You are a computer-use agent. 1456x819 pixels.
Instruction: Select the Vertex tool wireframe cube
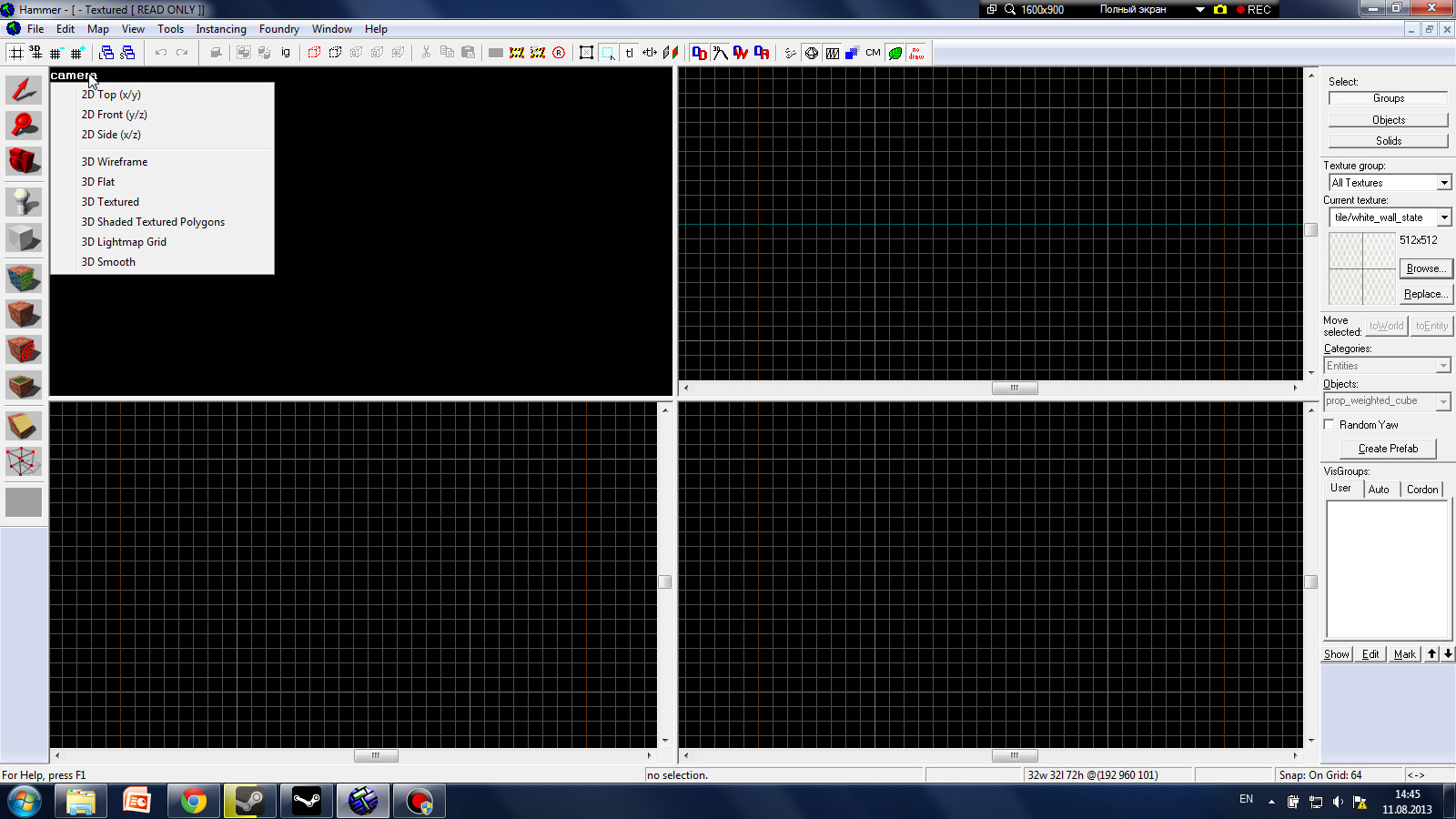pyautogui.click(x=24, y=461)
